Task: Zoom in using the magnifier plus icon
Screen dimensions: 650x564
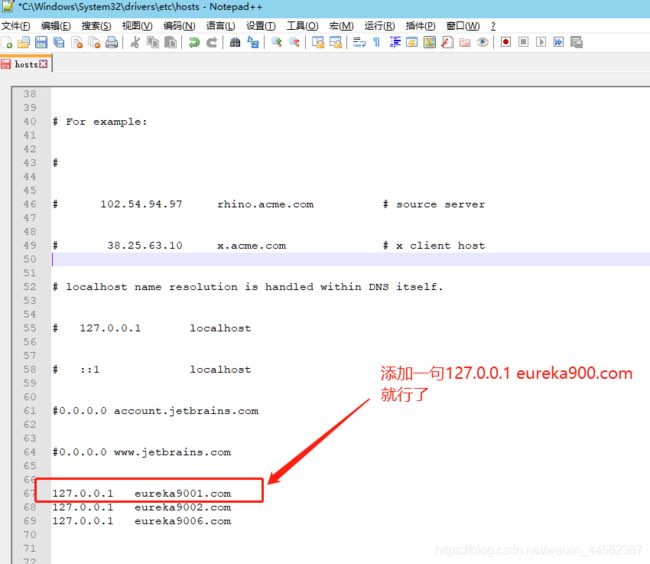Action: (x=276, y=42)
